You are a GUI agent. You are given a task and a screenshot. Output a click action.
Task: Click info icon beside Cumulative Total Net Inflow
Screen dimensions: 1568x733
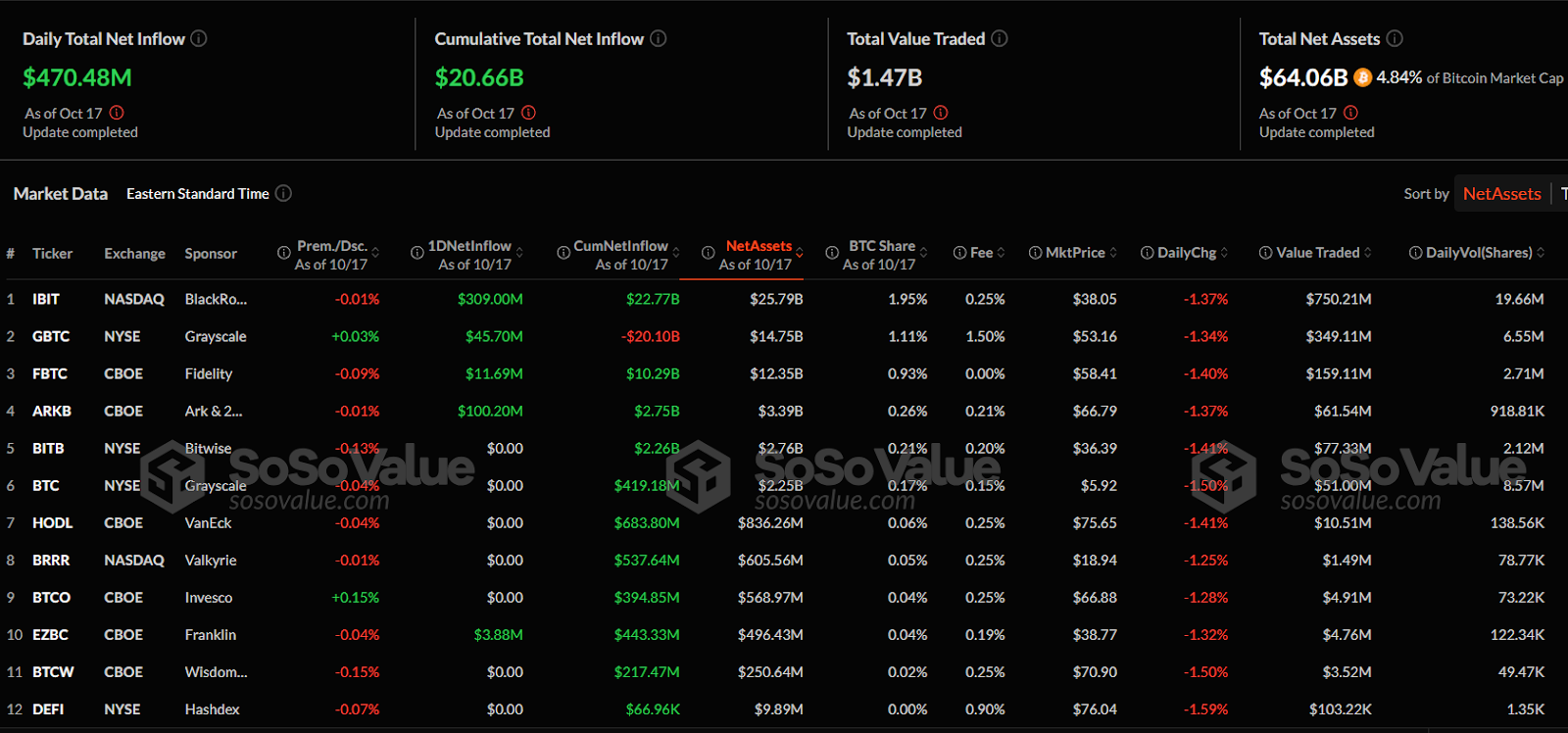(659, 38)
